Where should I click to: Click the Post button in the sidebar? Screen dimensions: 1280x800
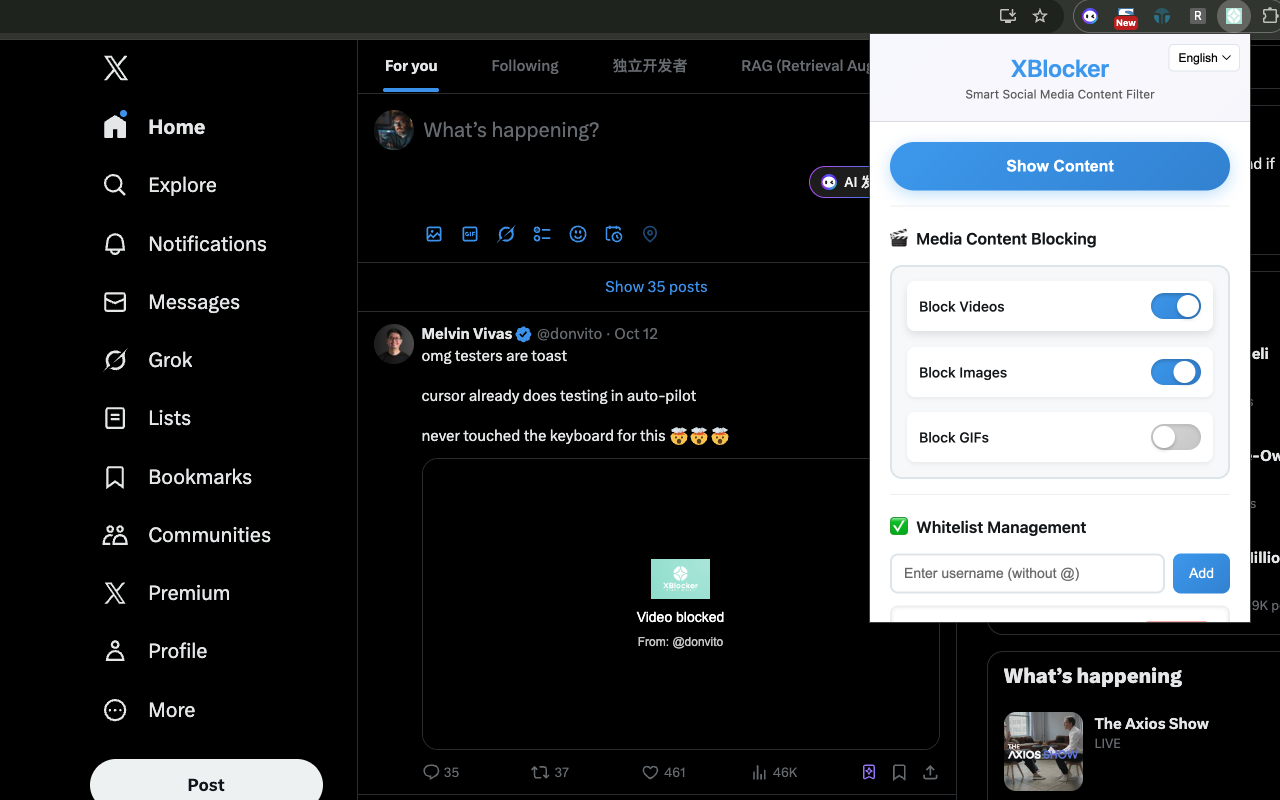[206, 784]
